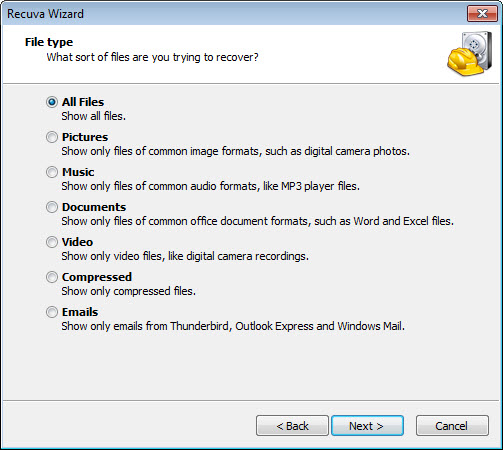Select the All Files radio button
The width and height of the screenshot is (503, 450).
coord(52,102)
